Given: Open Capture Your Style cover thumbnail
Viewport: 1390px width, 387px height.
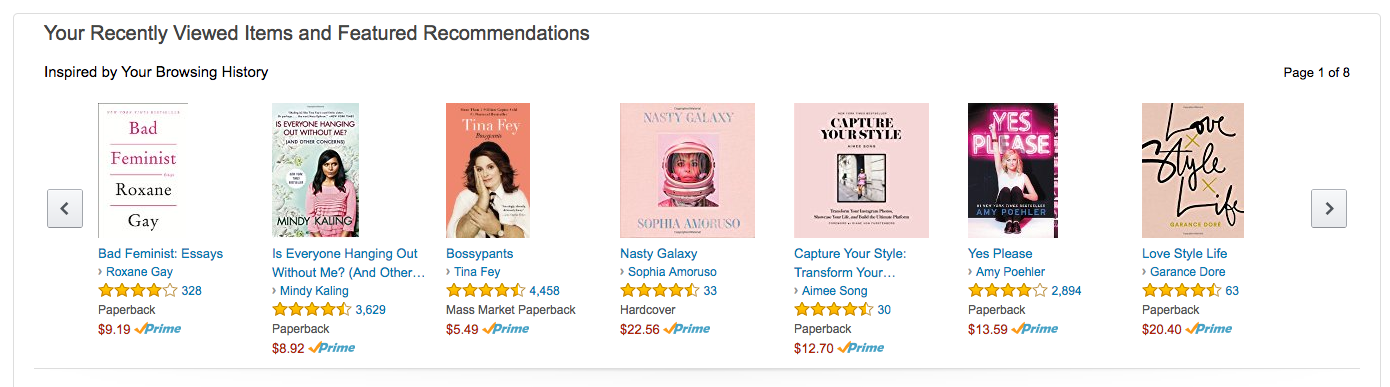Looking at the screenshot, I should (861, 170).
